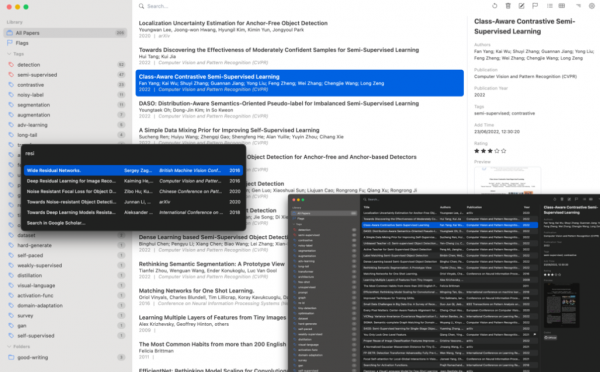Select 'Learning Multiple Layers of Features from Tiny Images'
This screenshot has height=372, width=600.
[x=212, y=323]
